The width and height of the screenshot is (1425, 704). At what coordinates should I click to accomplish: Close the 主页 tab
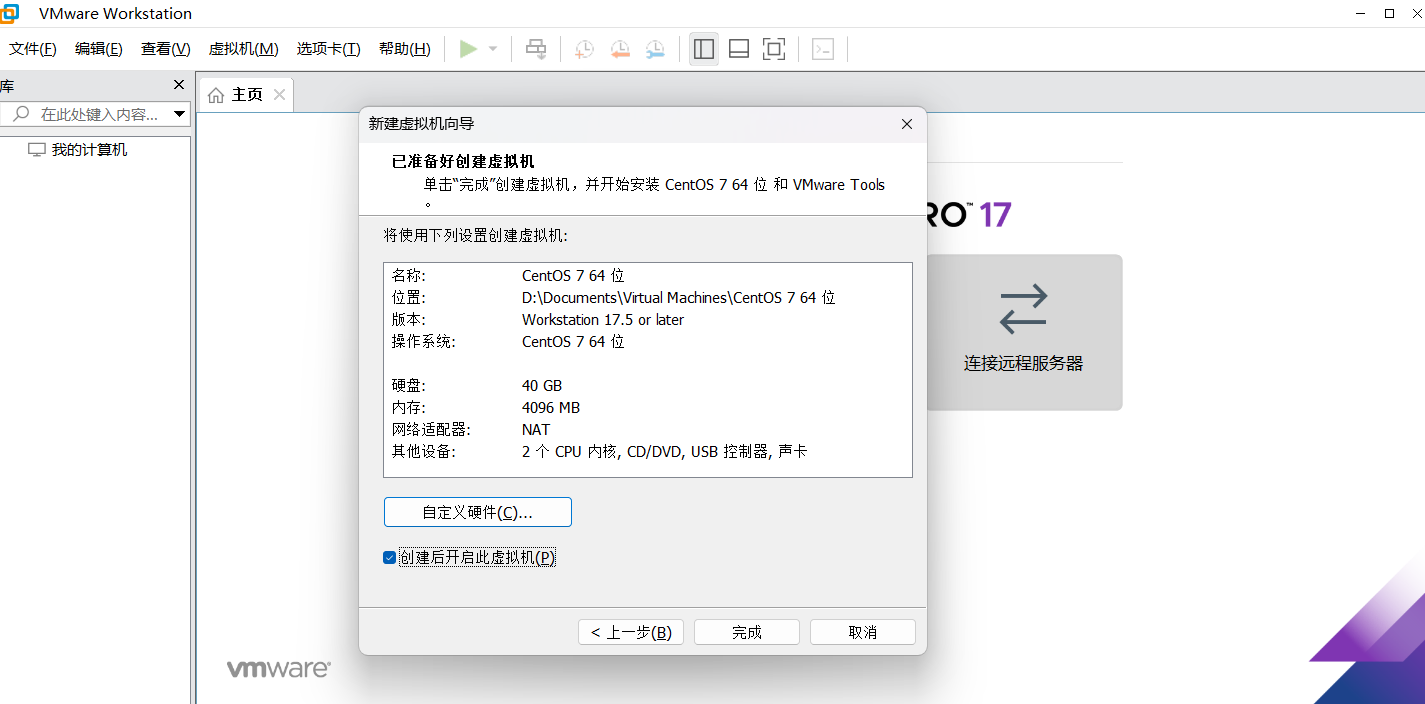tap(279, 95)
